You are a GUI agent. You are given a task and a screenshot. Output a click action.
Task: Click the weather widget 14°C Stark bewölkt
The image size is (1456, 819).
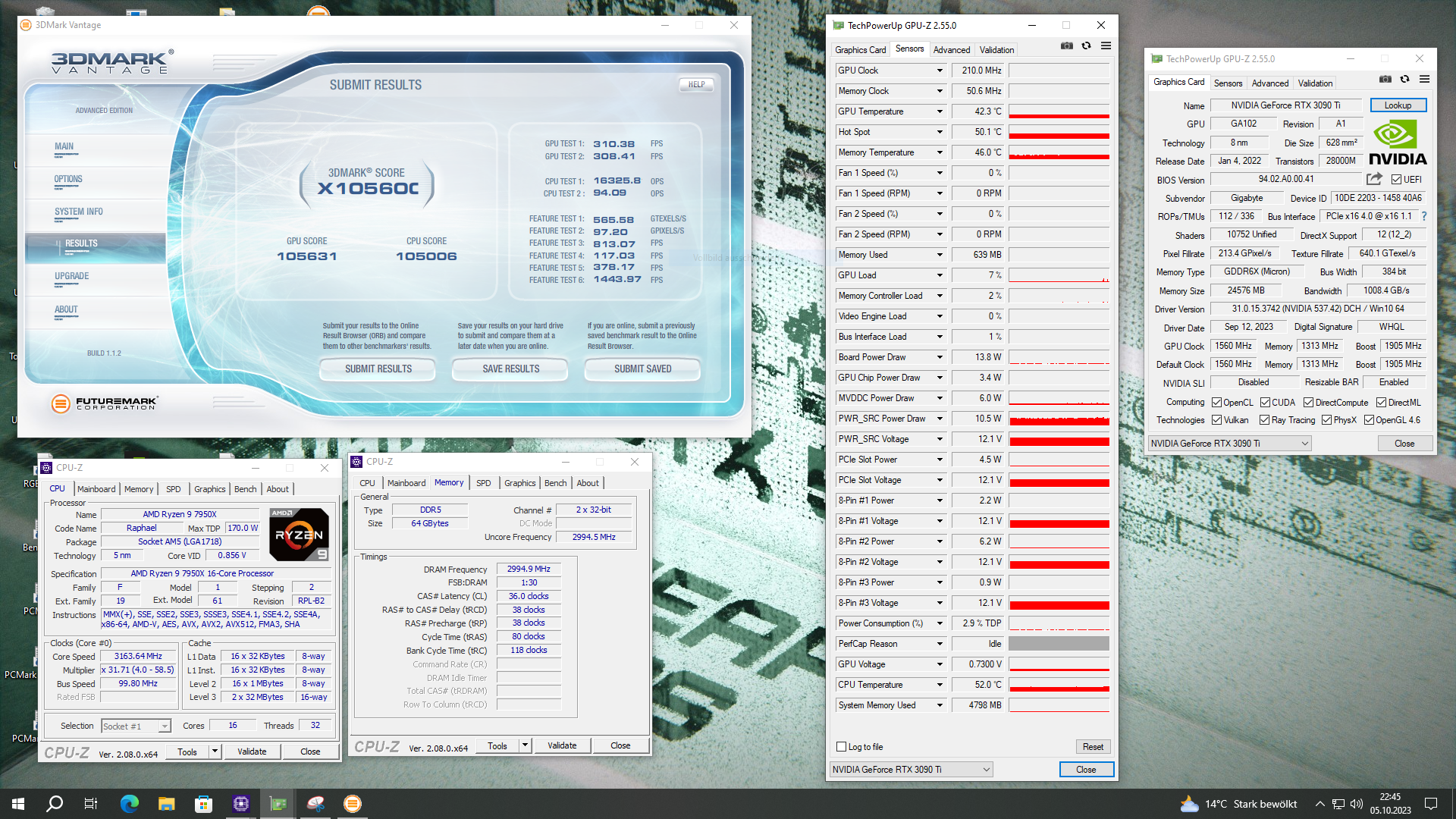click(1238, 804)
